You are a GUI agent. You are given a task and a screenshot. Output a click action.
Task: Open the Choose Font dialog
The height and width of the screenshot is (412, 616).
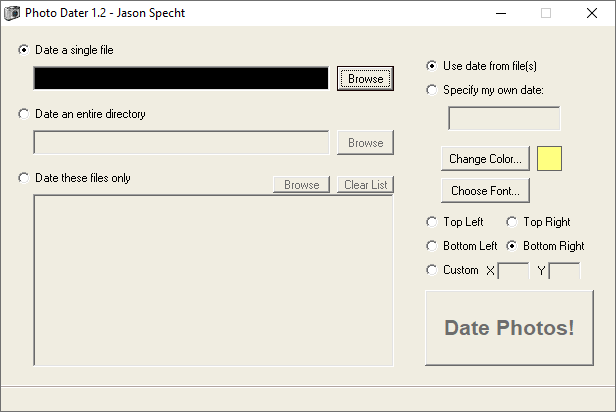(485, 190)
